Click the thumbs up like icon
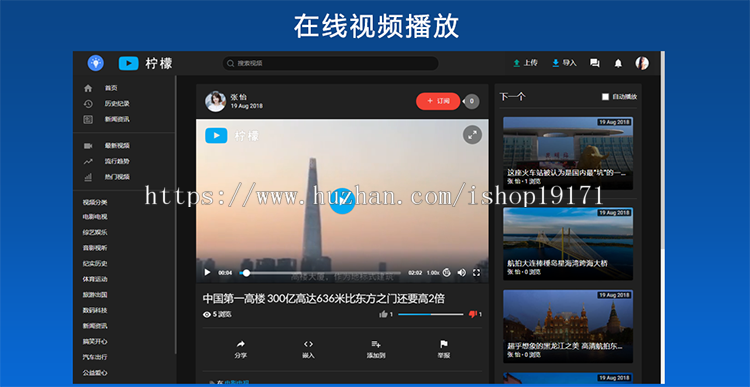This screenshot has height=387, width=750. coord(383,314)
